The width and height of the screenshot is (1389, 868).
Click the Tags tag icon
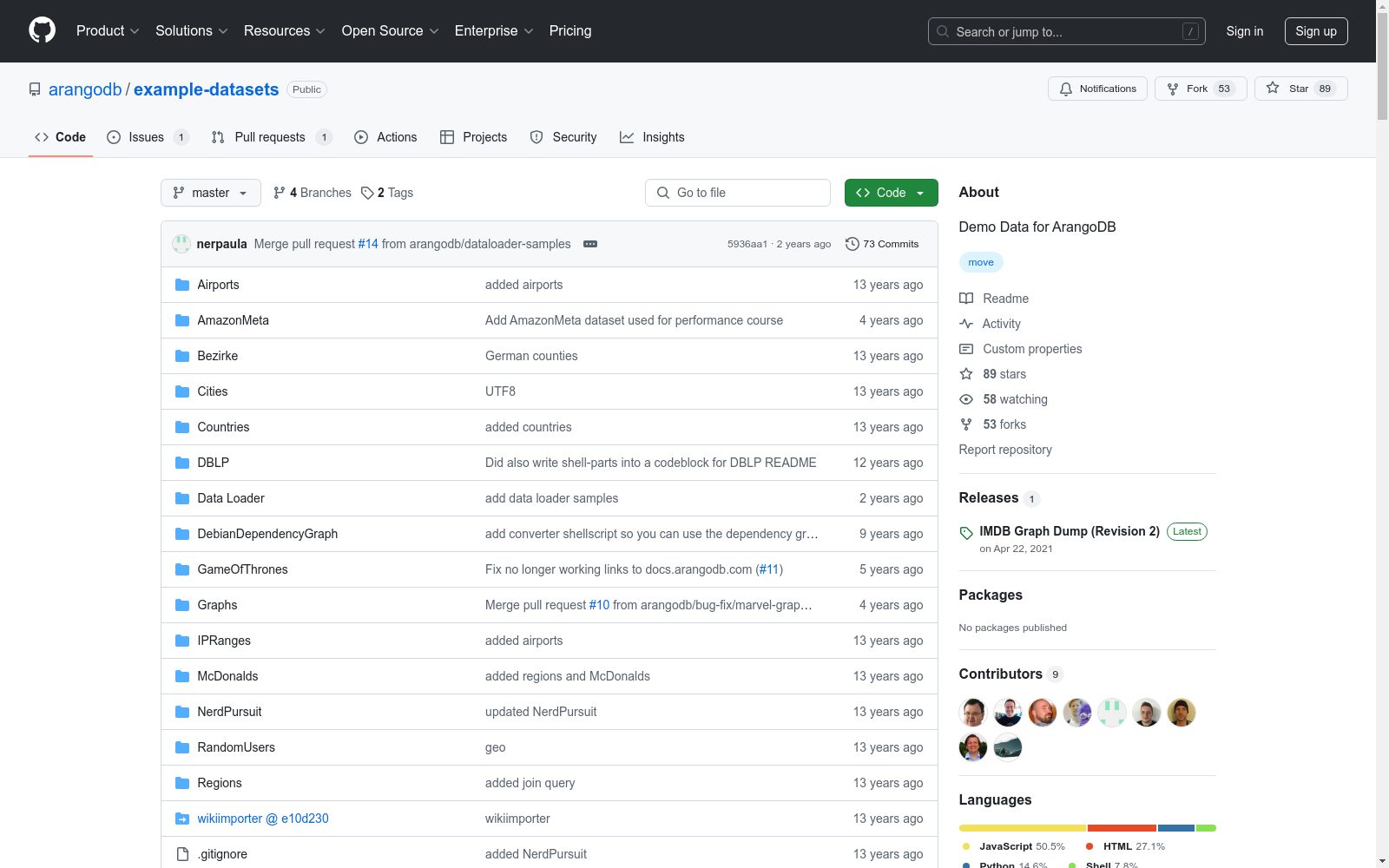pyautogui.click(x=367, y=193)
